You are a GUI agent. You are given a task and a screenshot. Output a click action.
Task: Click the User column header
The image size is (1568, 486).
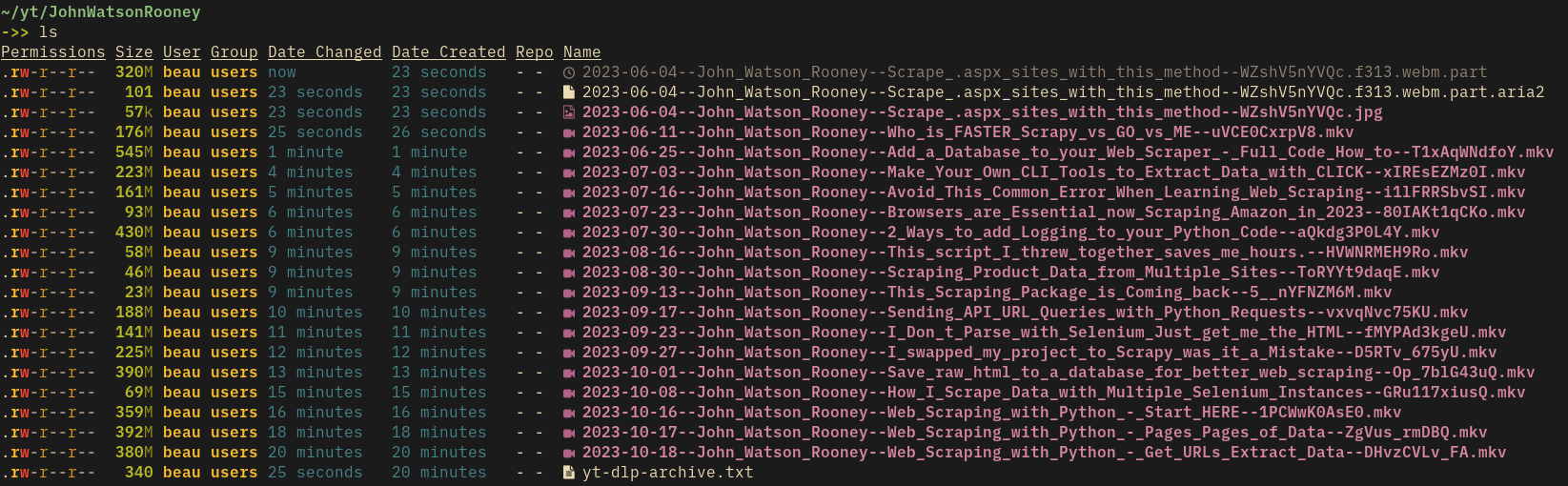[x=182, y=52]
